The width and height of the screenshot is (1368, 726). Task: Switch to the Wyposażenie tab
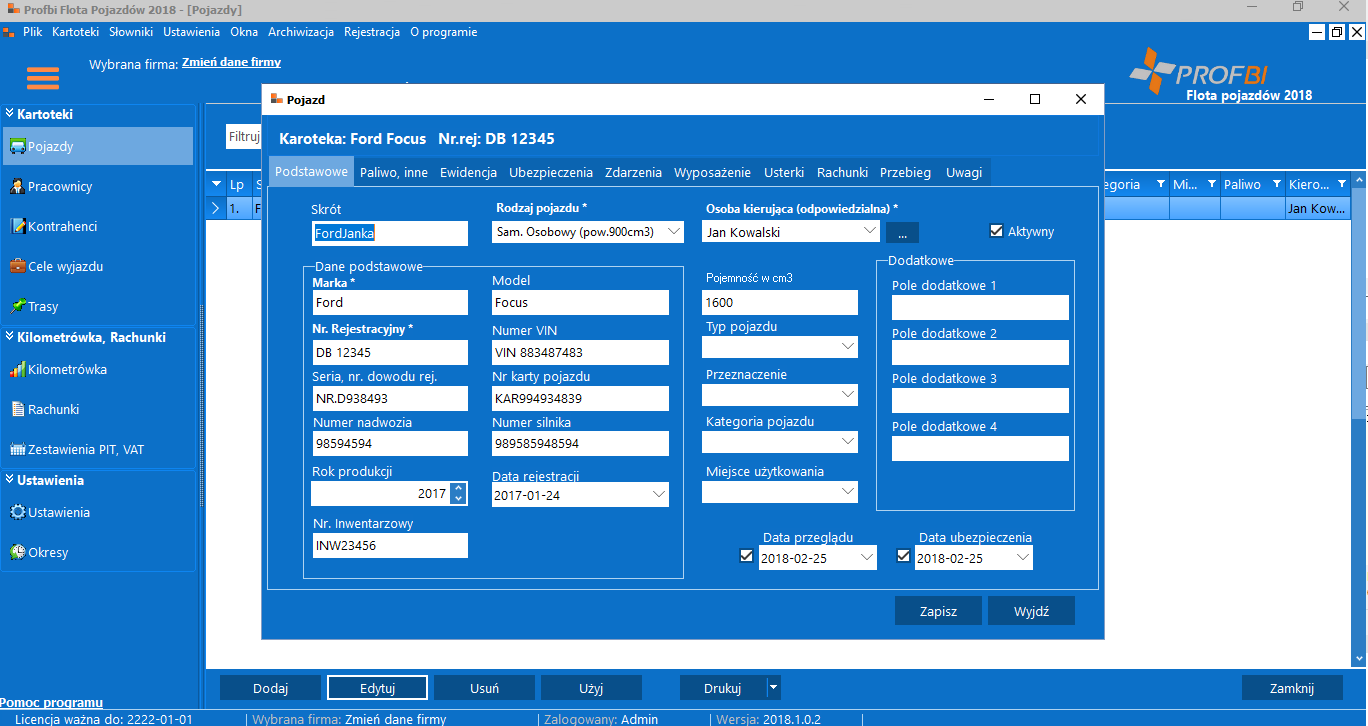712,172
